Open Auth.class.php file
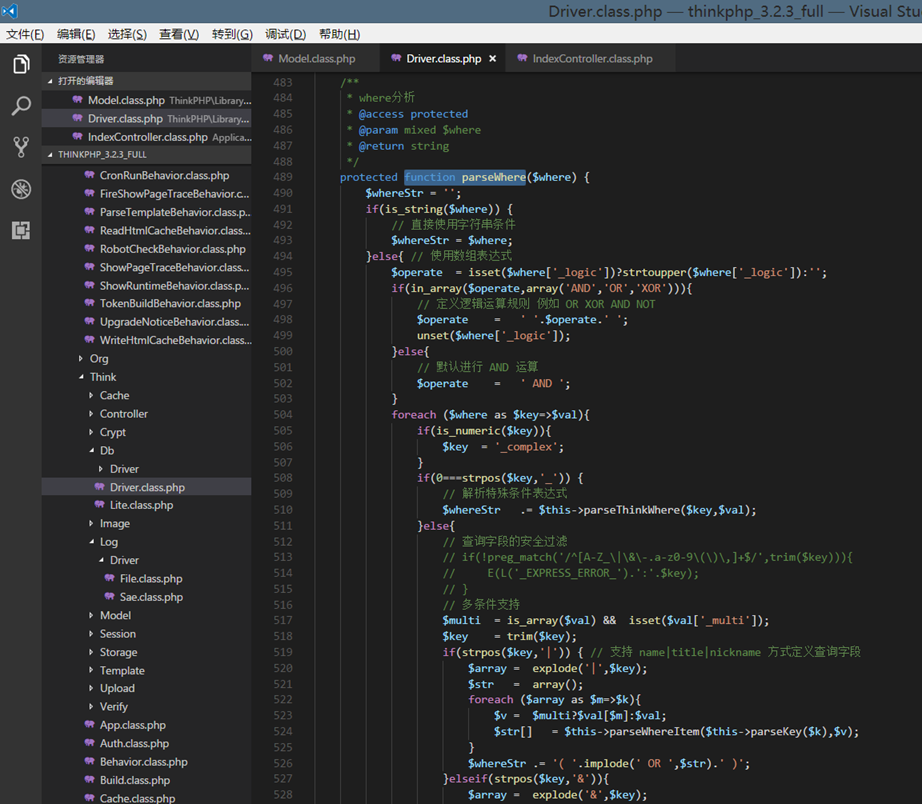The height and width of the screenshot is (804, 922). (146, 743)
